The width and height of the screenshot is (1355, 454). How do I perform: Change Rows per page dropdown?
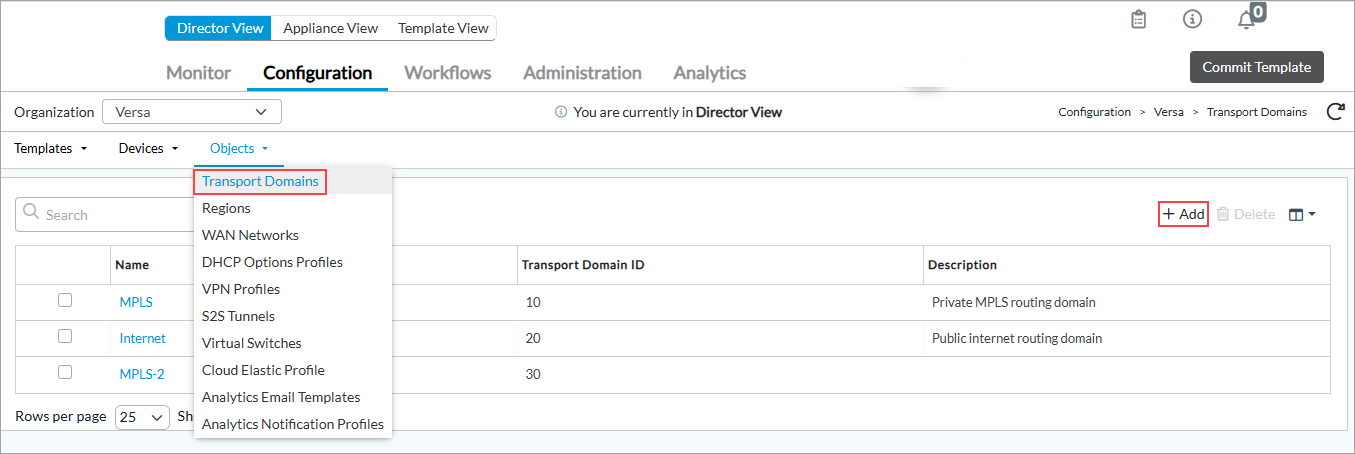pyautogui.click(x=143, y=417)
